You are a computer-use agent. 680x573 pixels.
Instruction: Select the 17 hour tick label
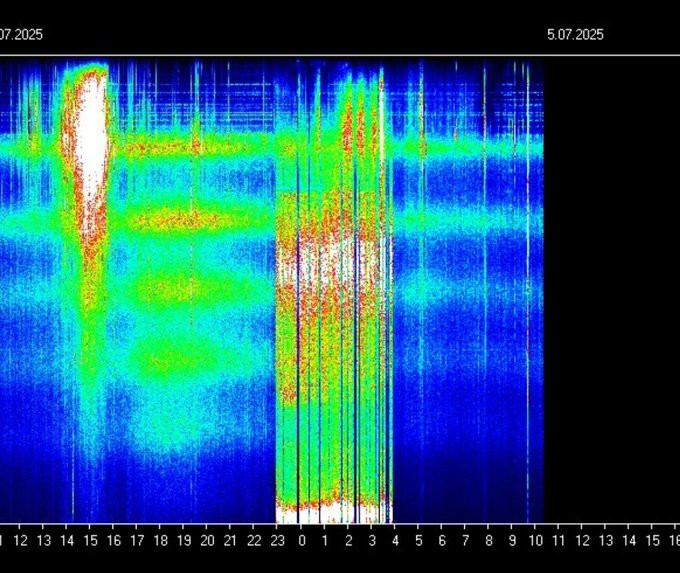pyautogui.click(x=137, y=541)
